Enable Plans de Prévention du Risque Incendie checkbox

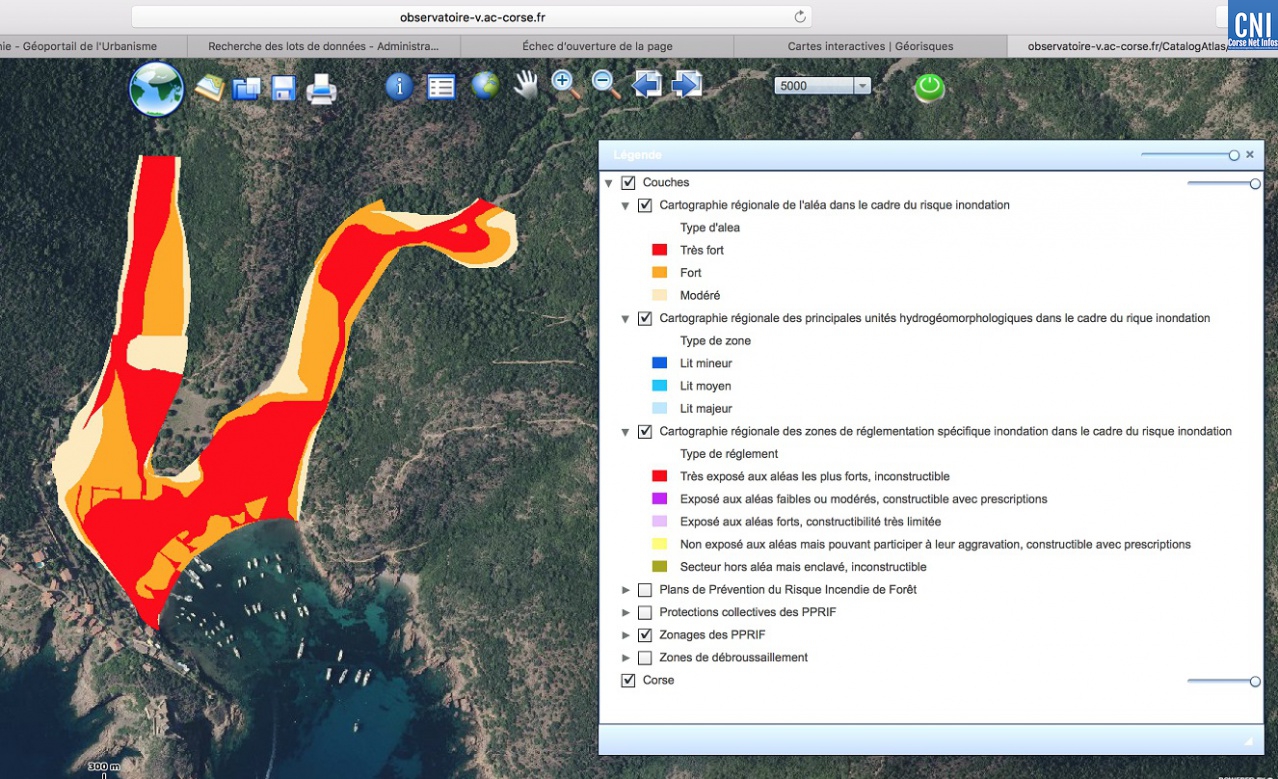[x=645, y=590]
